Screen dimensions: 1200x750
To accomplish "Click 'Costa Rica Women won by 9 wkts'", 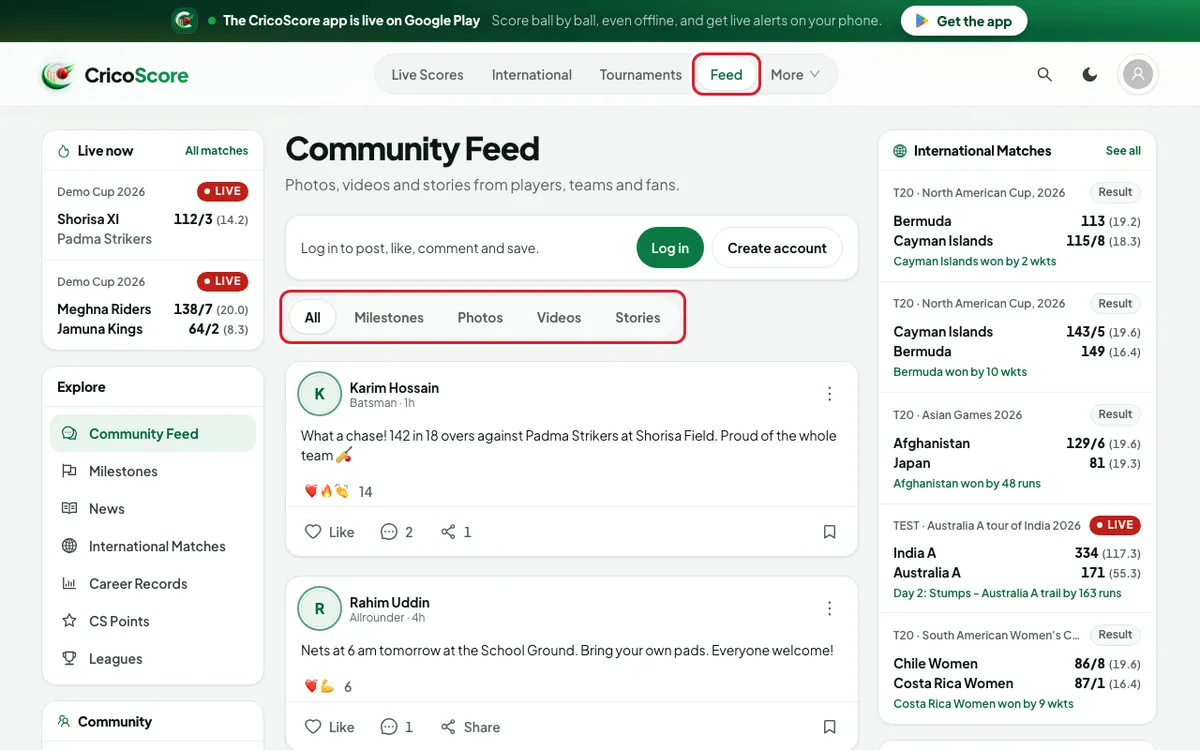I will 983,704.
